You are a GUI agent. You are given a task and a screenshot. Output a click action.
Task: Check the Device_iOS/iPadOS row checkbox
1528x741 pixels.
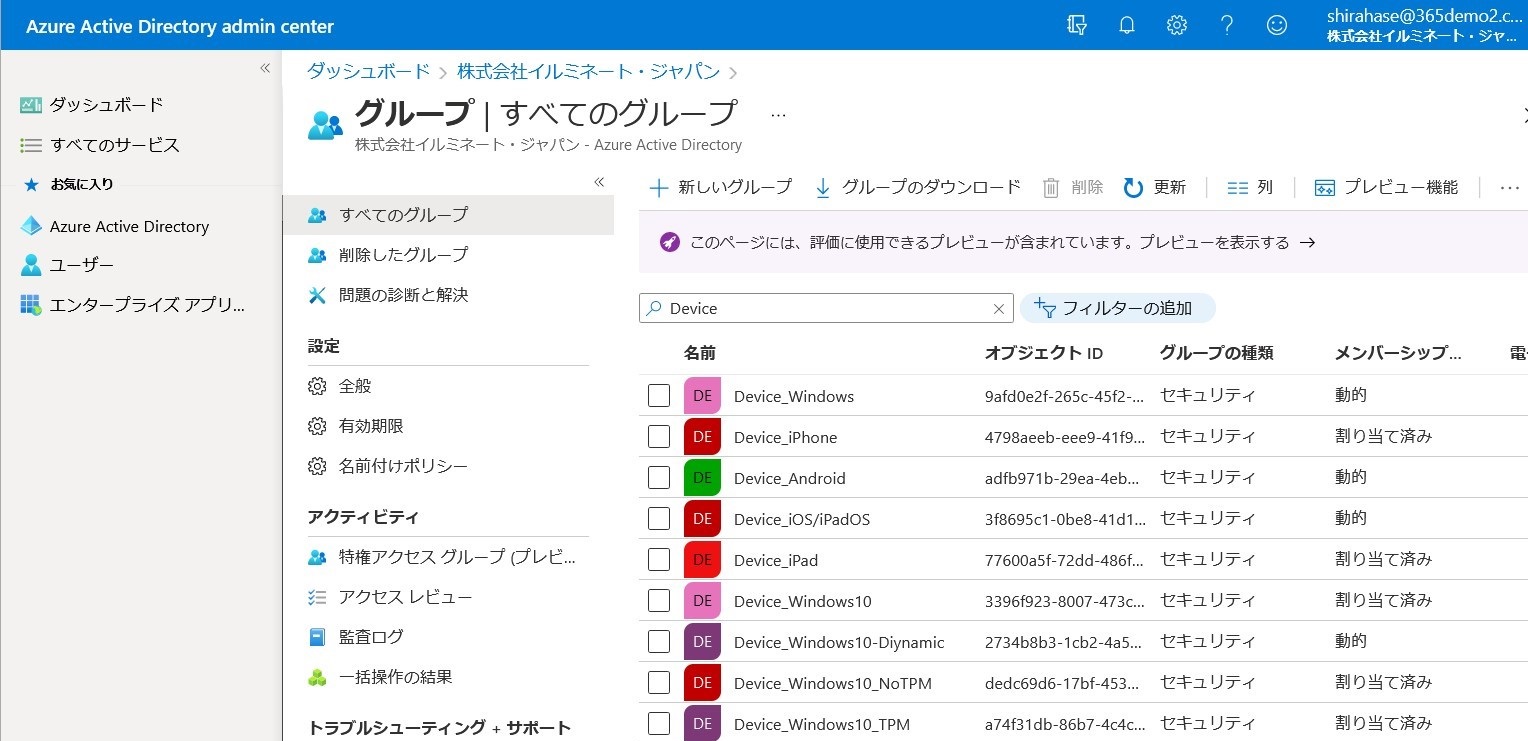pyautogui.click(x=659, y=519)
